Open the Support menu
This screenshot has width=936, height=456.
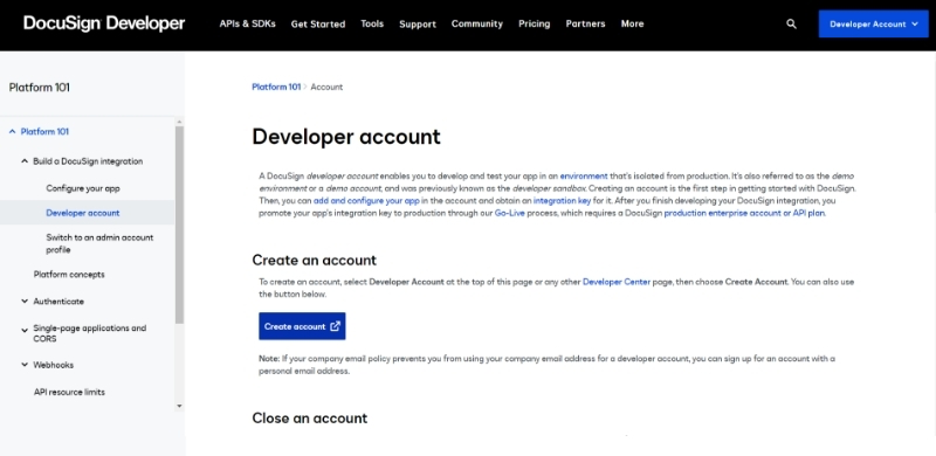(x=417, y=24)
